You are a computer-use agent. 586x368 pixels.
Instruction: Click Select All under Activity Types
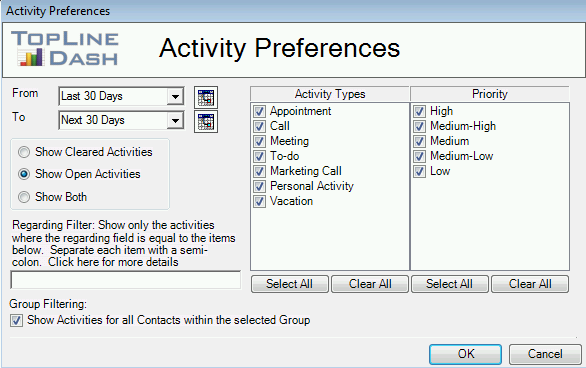click(x=290, y=284)
